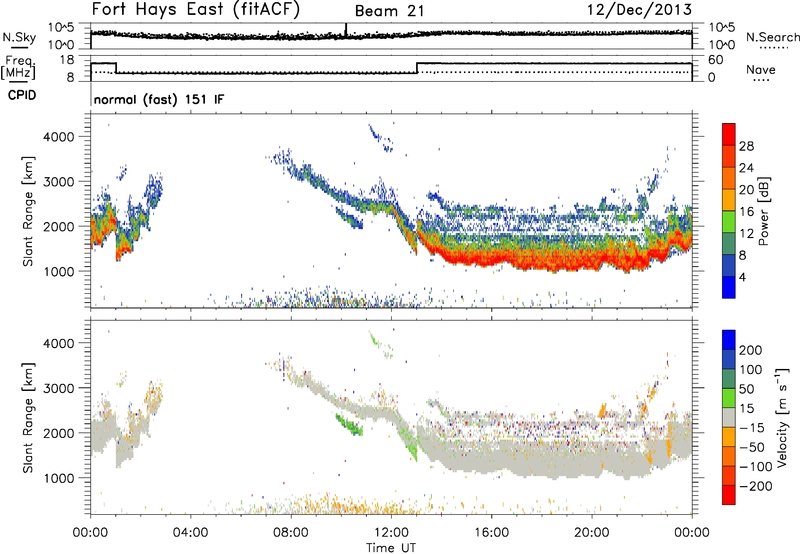Click the '1000' tick of the velocity panel
800x554 pixels.
(59, 478)
